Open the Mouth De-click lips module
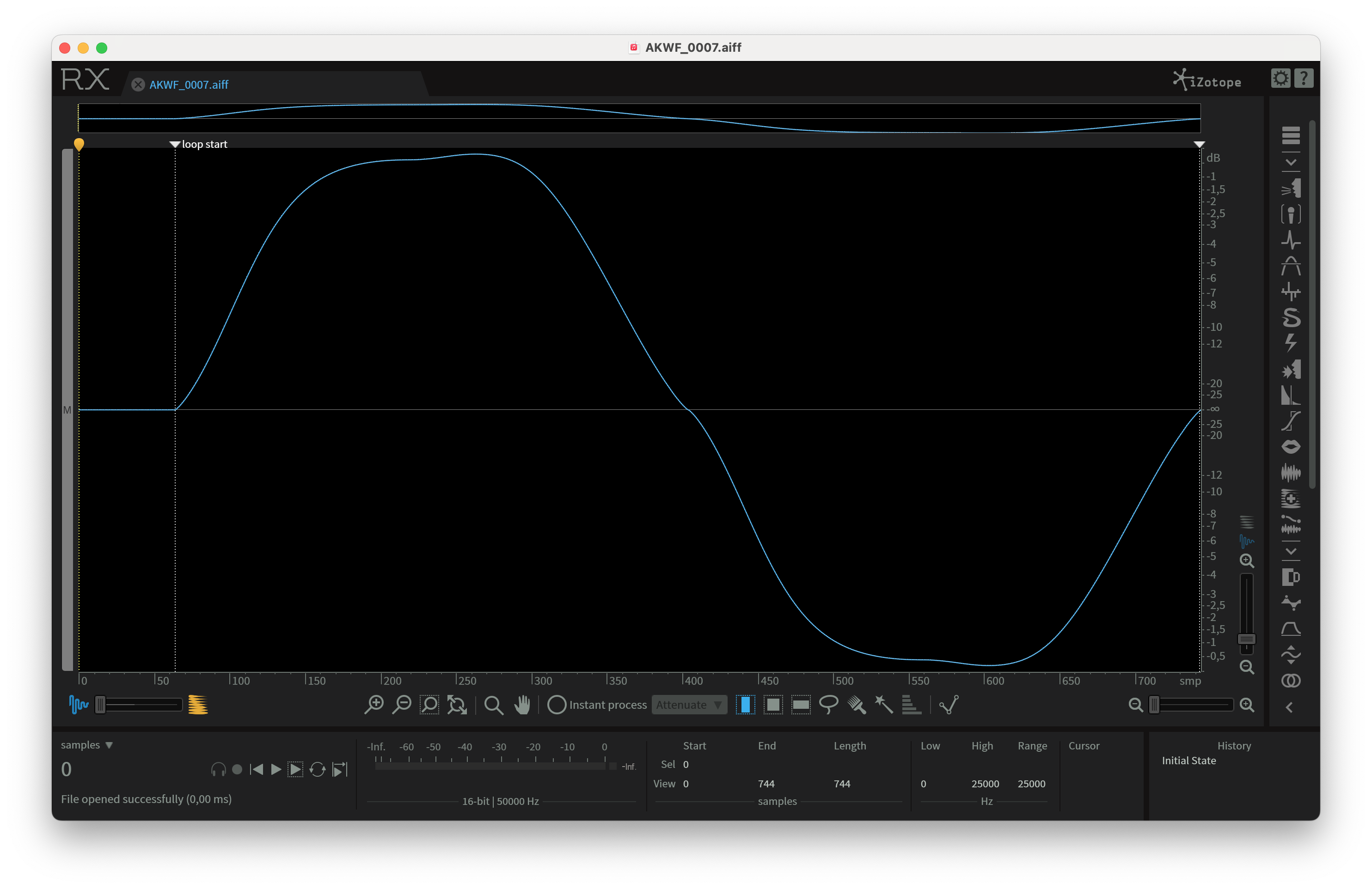This screenshot has height=889, width=1372. click(x=1290, y=446)
